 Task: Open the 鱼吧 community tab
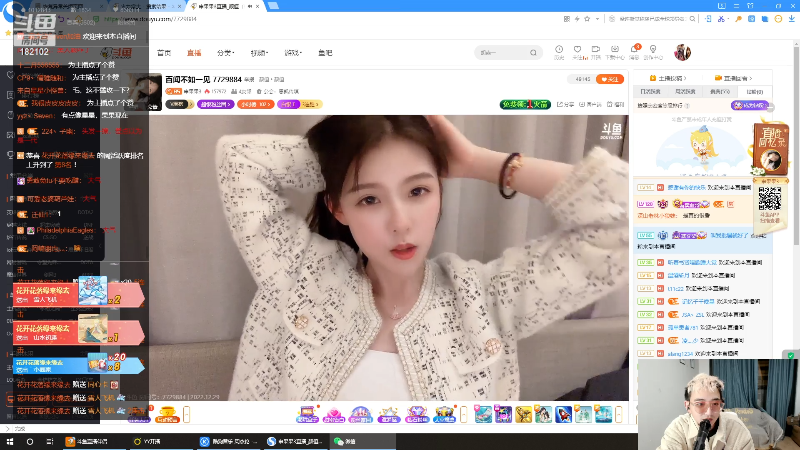[325, 53]
